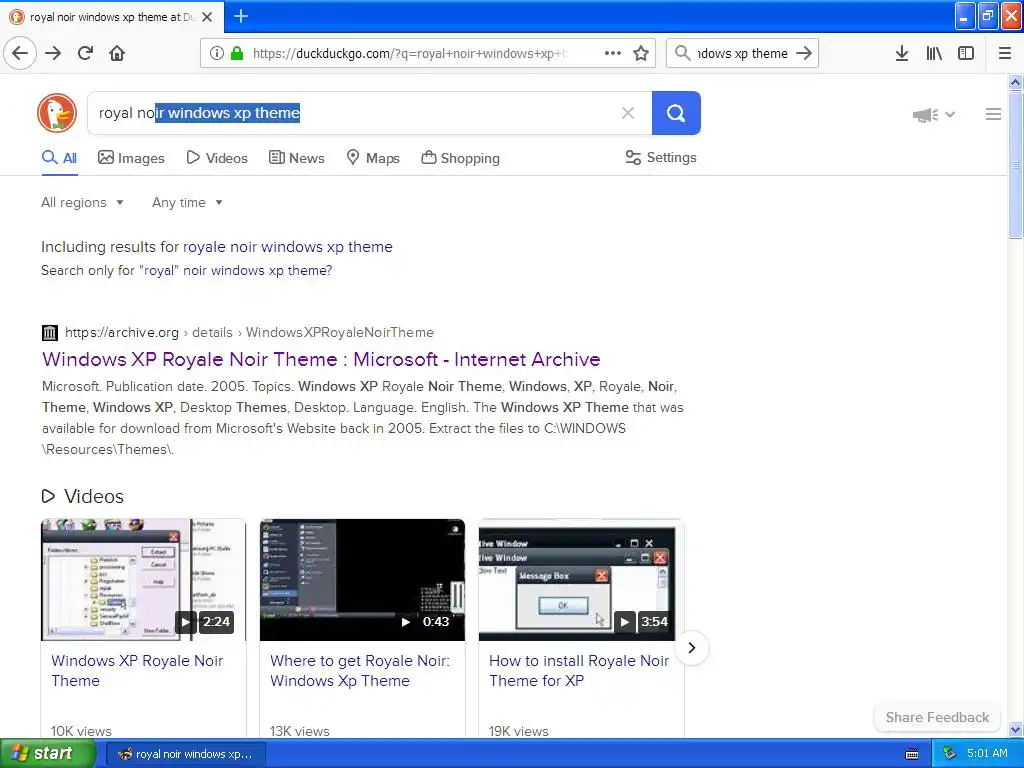Open the Firefox hamburger menu
Viewport: 1024px width, 768px height.
click(x=1005, y=54)
